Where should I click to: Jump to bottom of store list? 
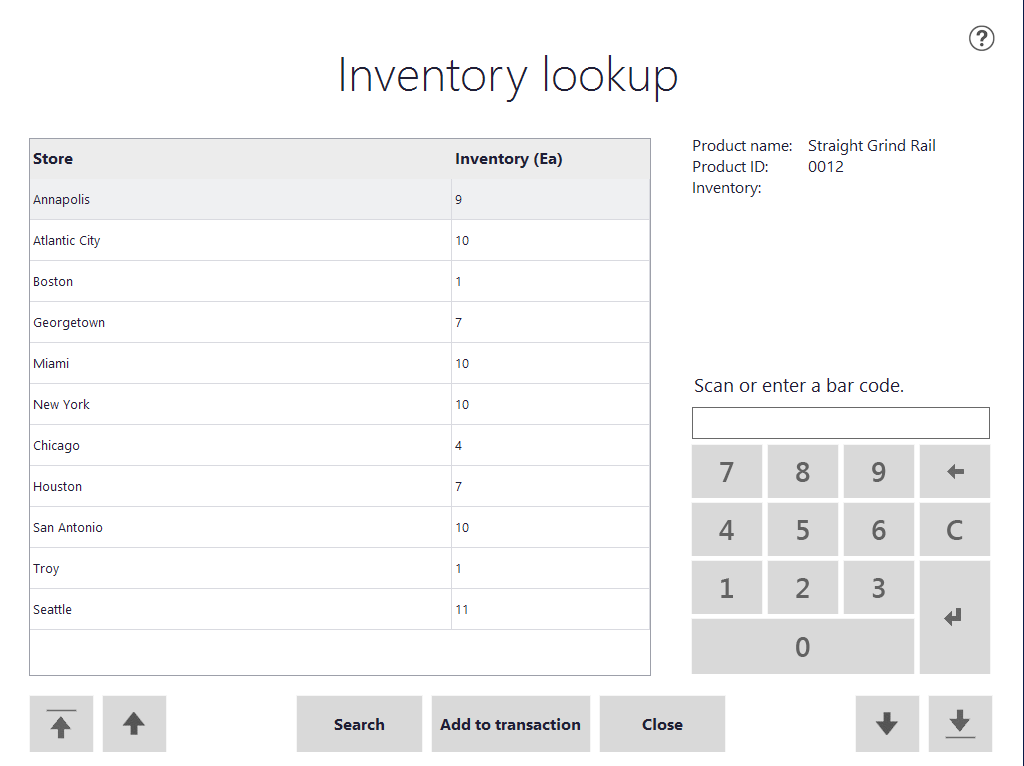coord(960,724)
